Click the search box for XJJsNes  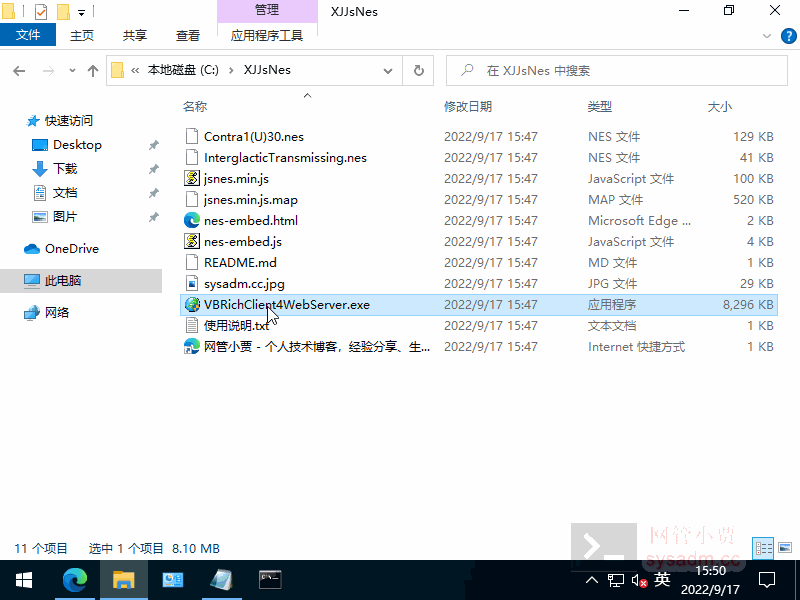pyautogui.click(x=616, y=70)
